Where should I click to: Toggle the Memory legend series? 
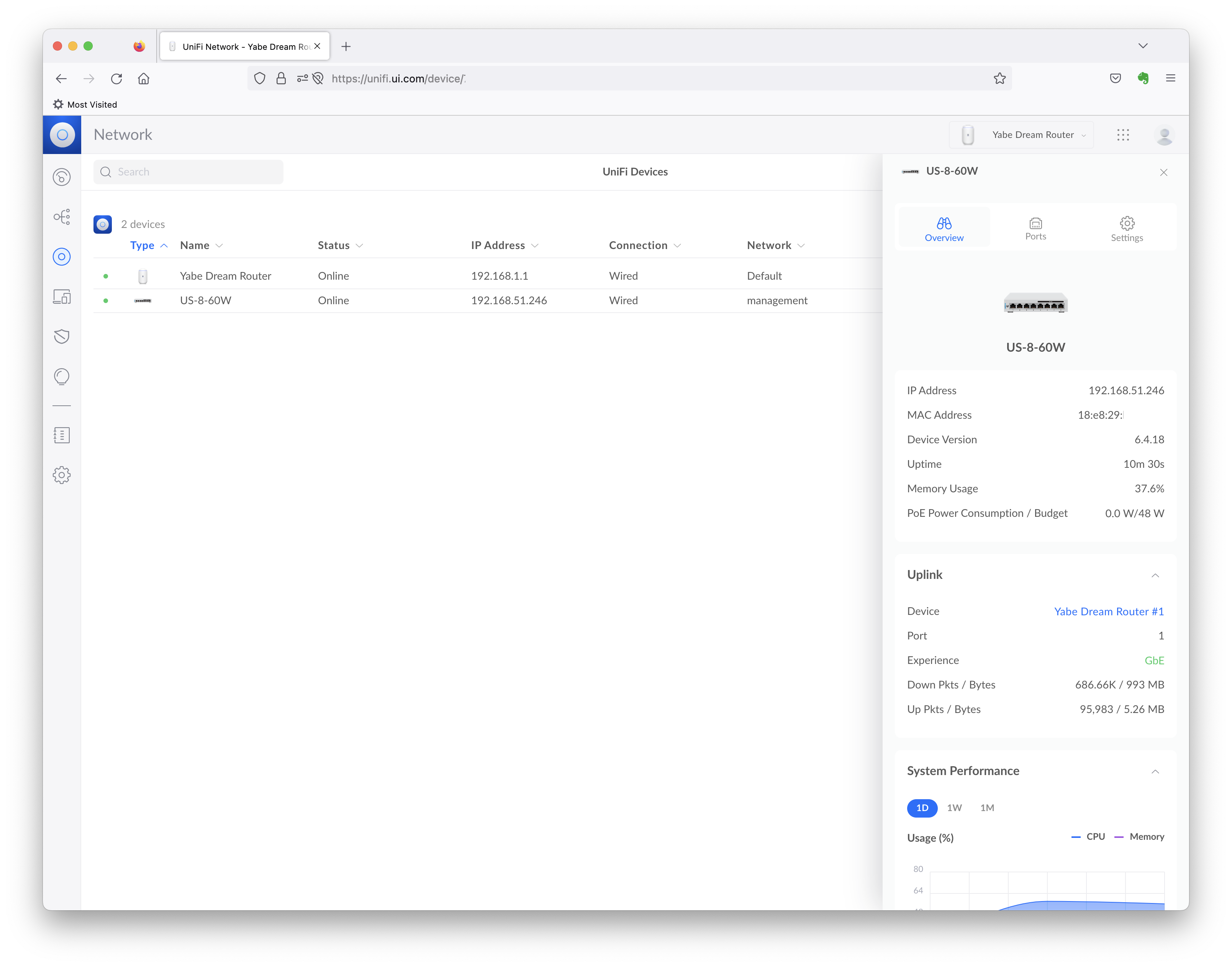click(x=1139, y=837)
